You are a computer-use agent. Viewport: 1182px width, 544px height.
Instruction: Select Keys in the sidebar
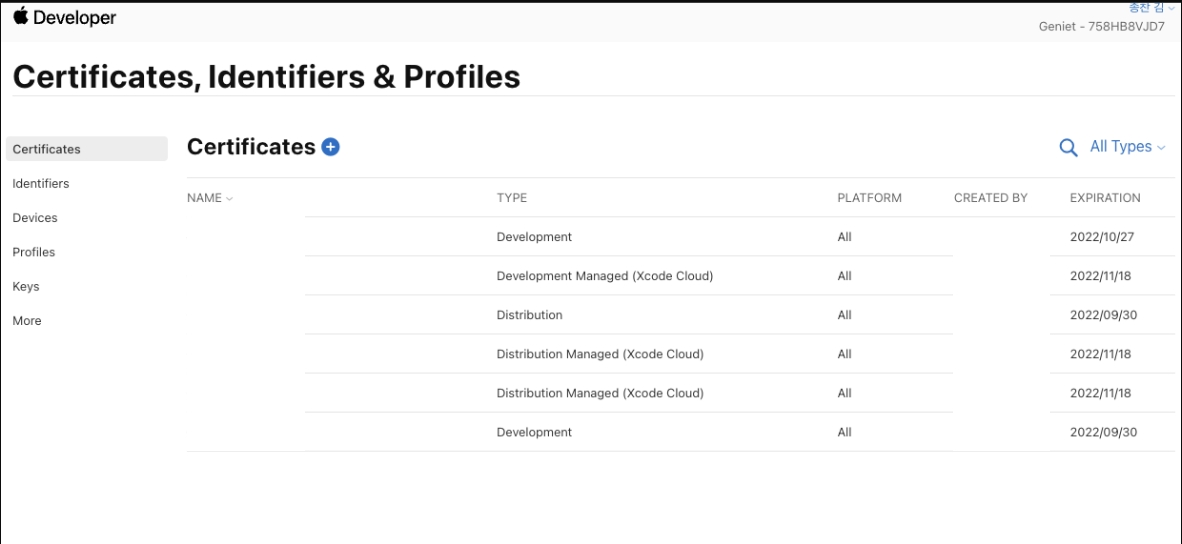[26, 287]
